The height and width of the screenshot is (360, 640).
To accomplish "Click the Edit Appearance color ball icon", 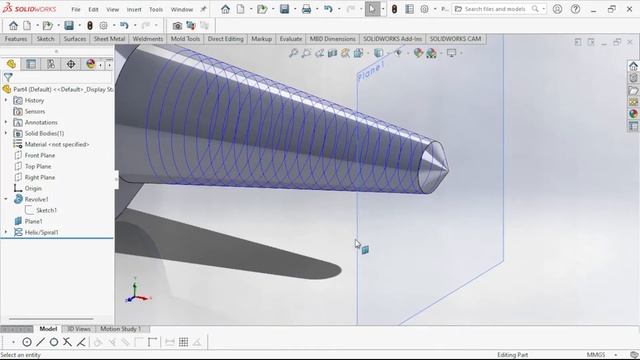I will 418,53.
